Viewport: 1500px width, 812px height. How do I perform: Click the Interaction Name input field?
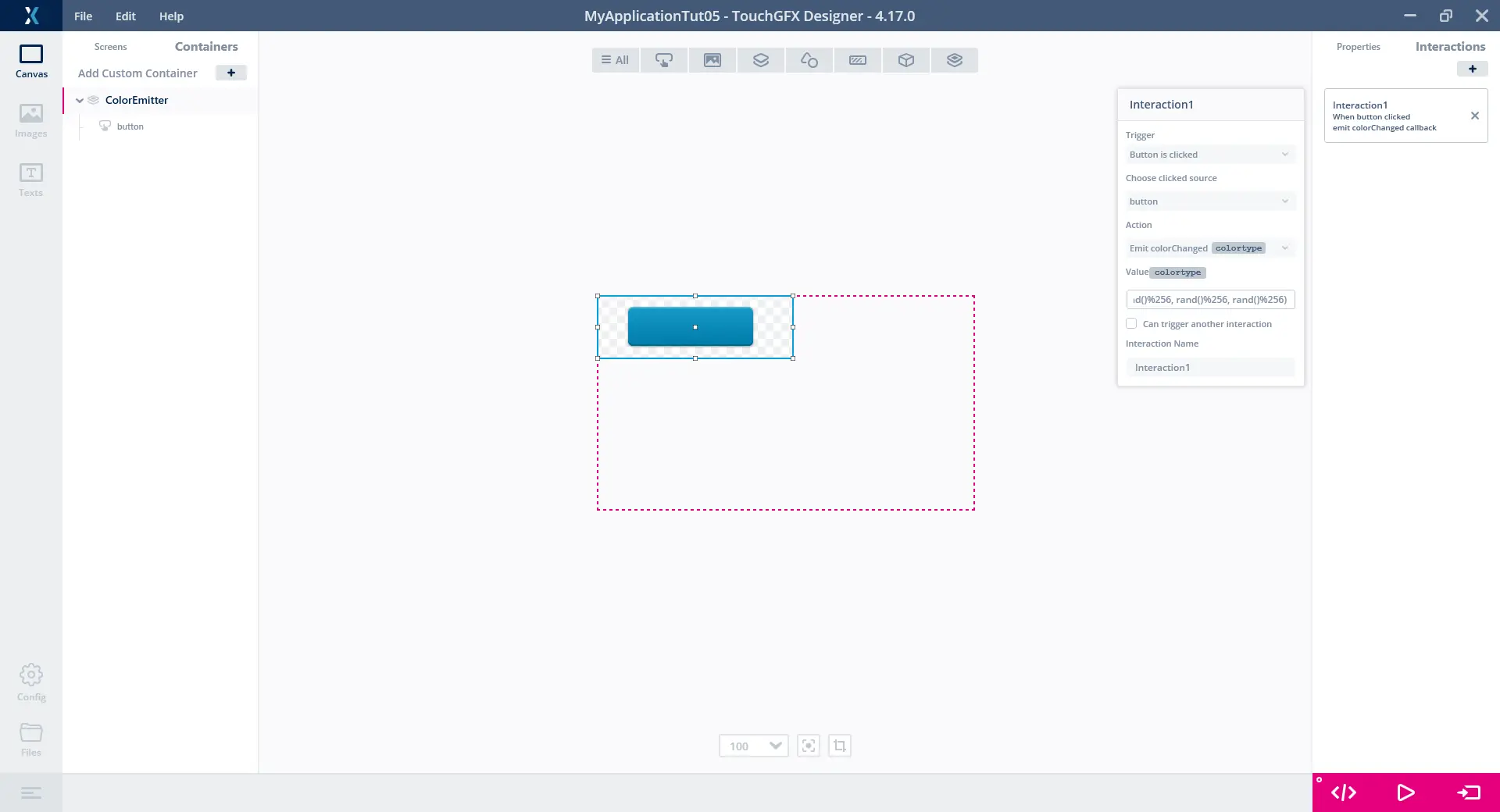[1209, 368]
